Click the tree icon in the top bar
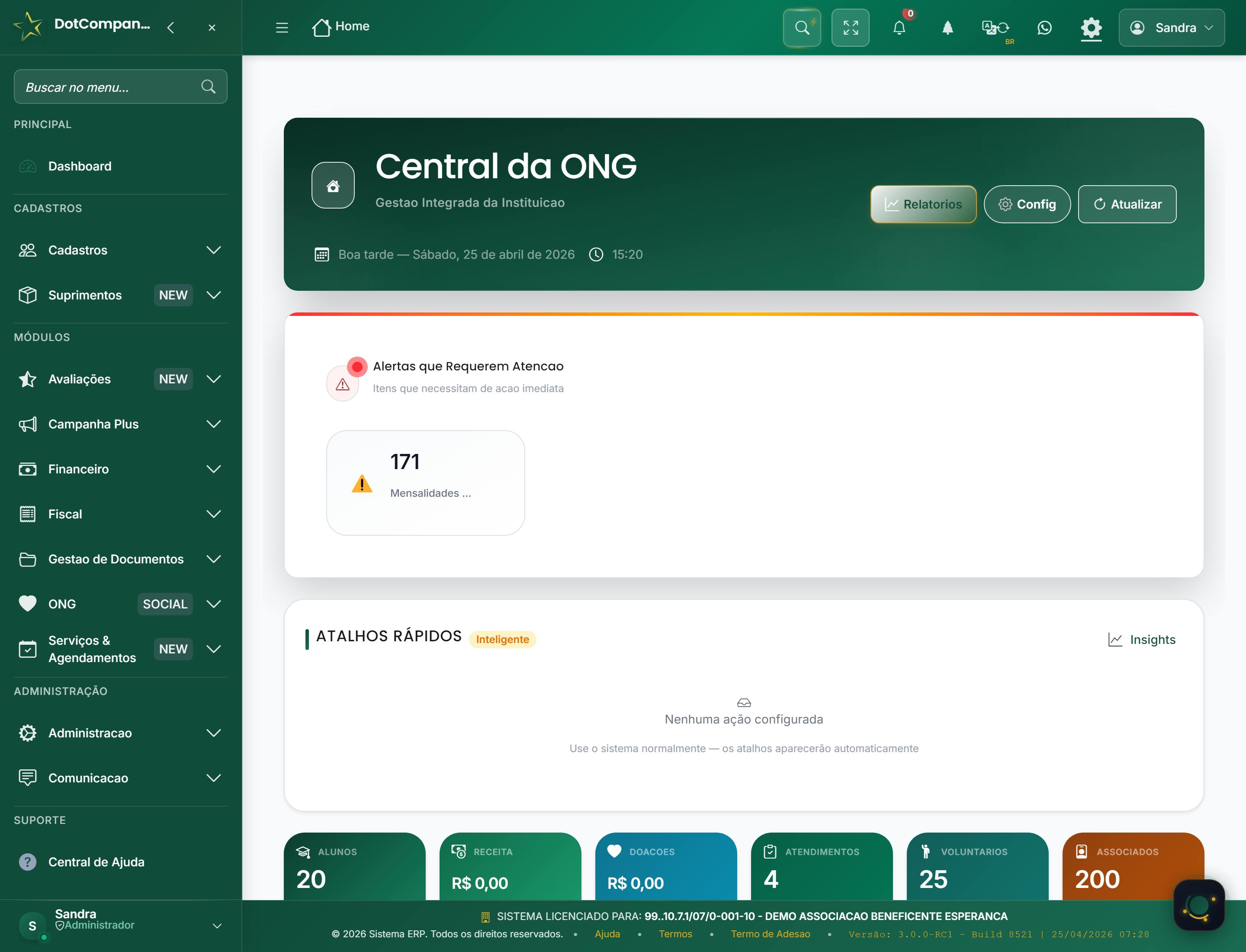The width and height of the screenshot is (1246, 952). click(947, 27)
